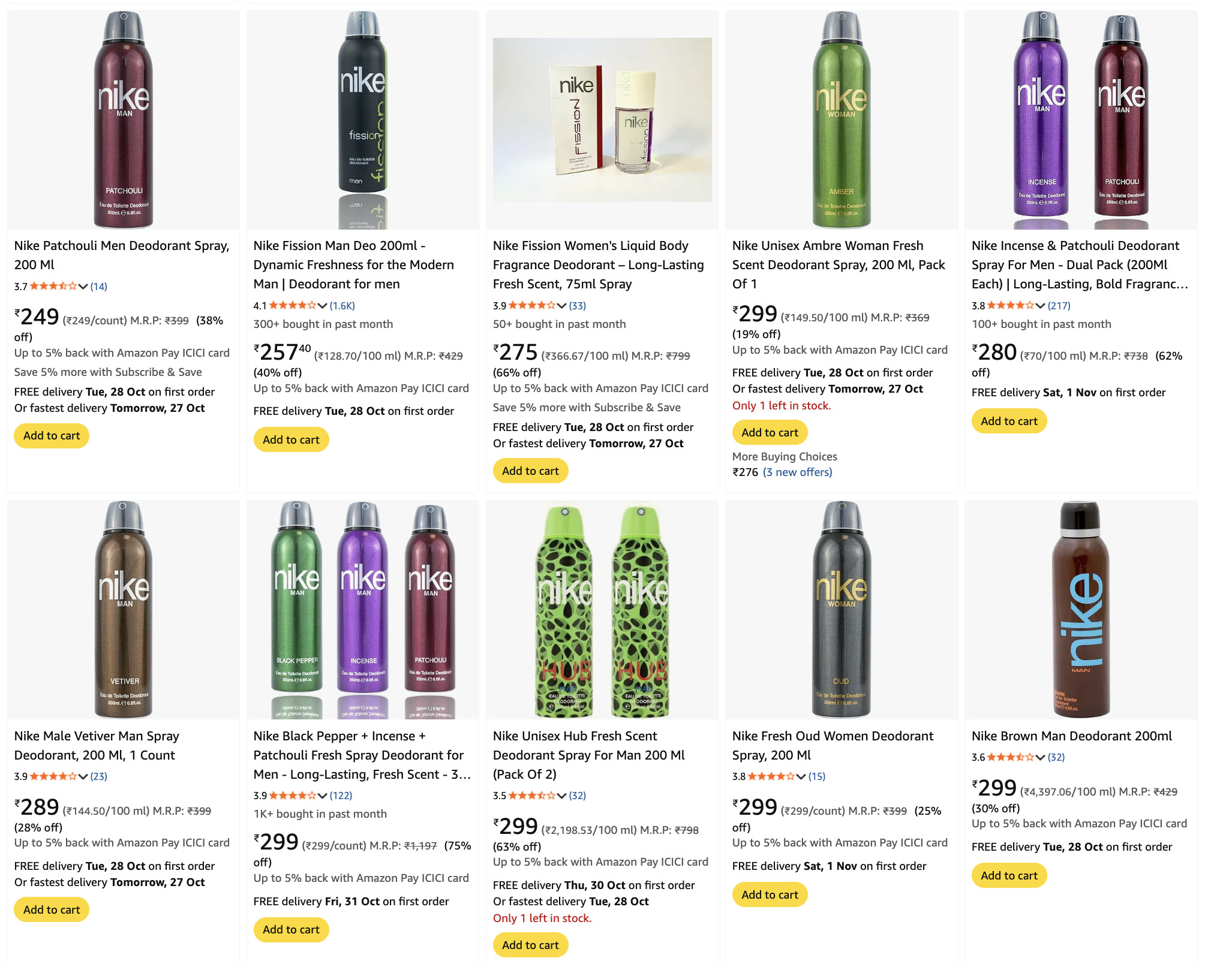The height and width of the screenshot is (964, 1232).
Task: View the 1.6K reviews for Nike Fission Man
Action: tap(342, 306)
